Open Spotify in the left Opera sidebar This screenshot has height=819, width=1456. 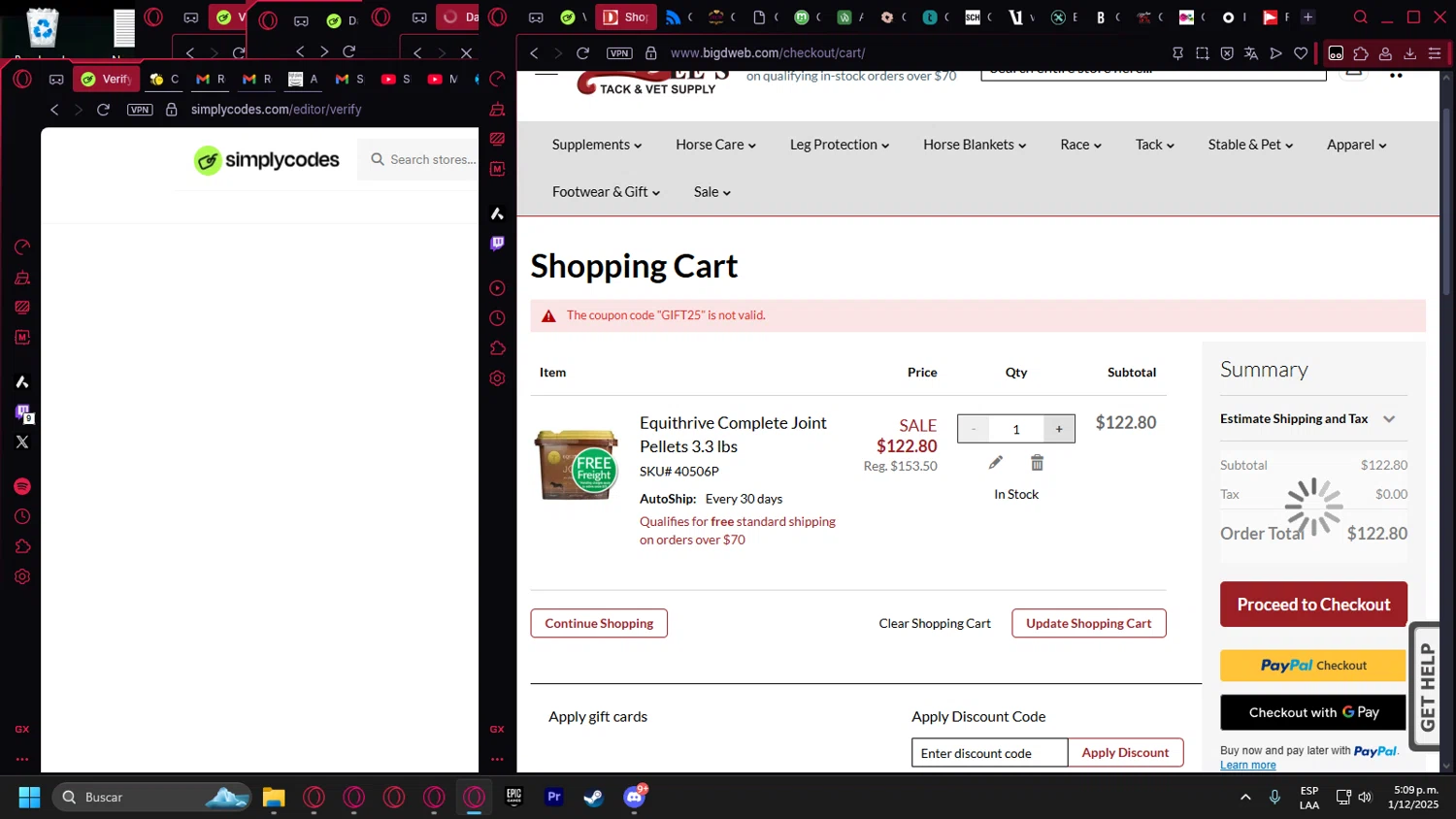(22, 486)
